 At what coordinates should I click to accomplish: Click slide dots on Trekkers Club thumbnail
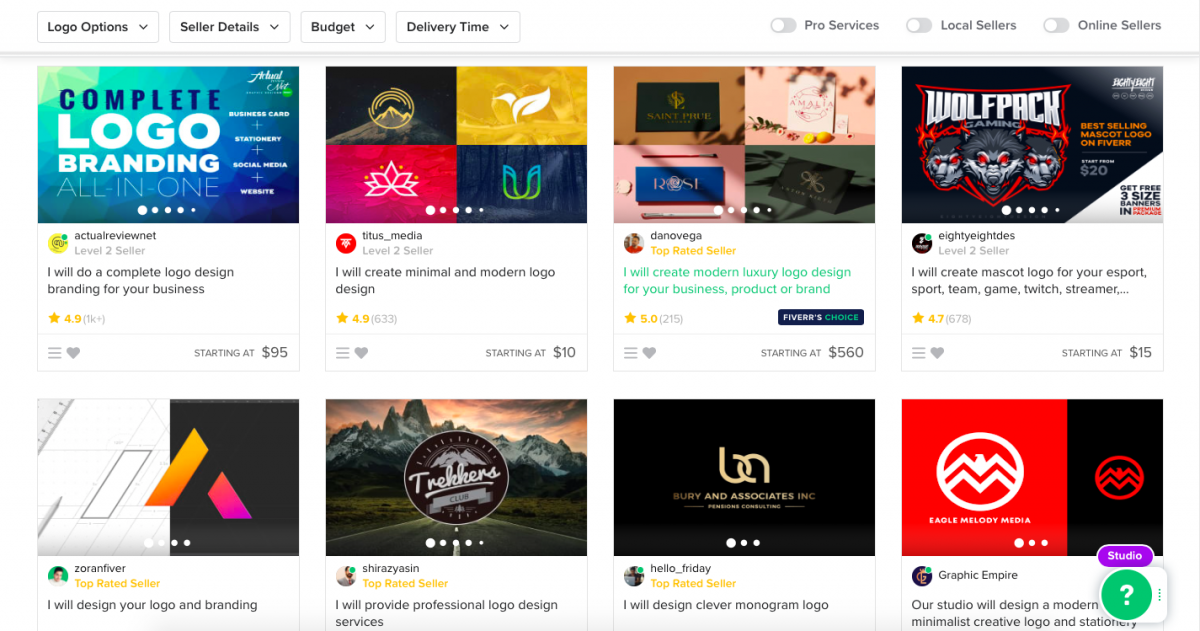pos(456,543)
